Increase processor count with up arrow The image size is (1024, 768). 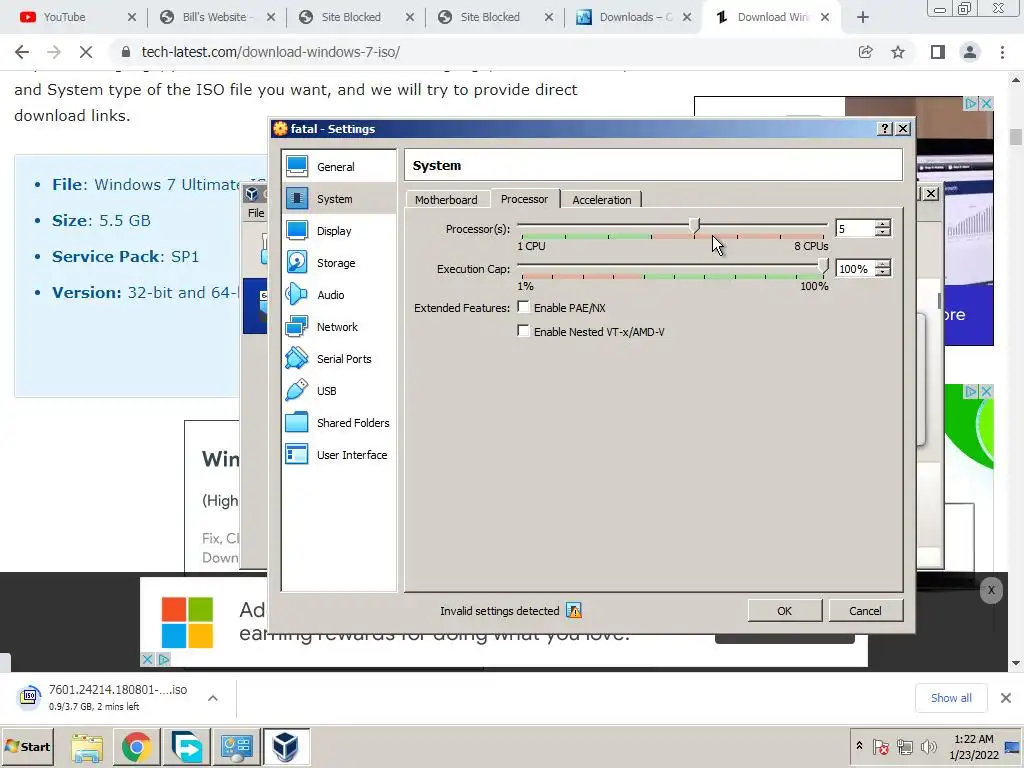(x=883, y=224)
